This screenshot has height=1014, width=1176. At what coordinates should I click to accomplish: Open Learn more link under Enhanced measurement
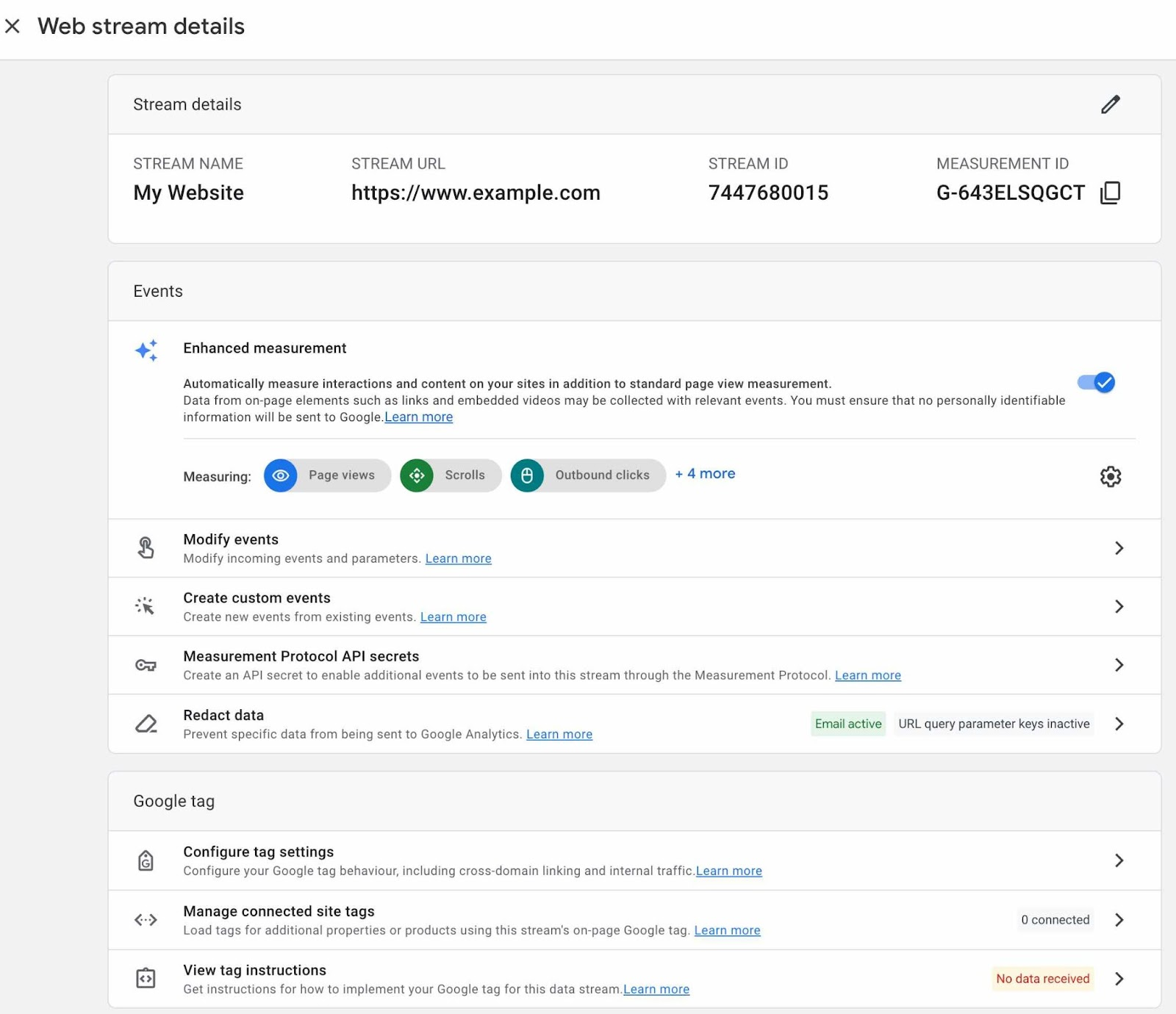(x=418, y=417)
